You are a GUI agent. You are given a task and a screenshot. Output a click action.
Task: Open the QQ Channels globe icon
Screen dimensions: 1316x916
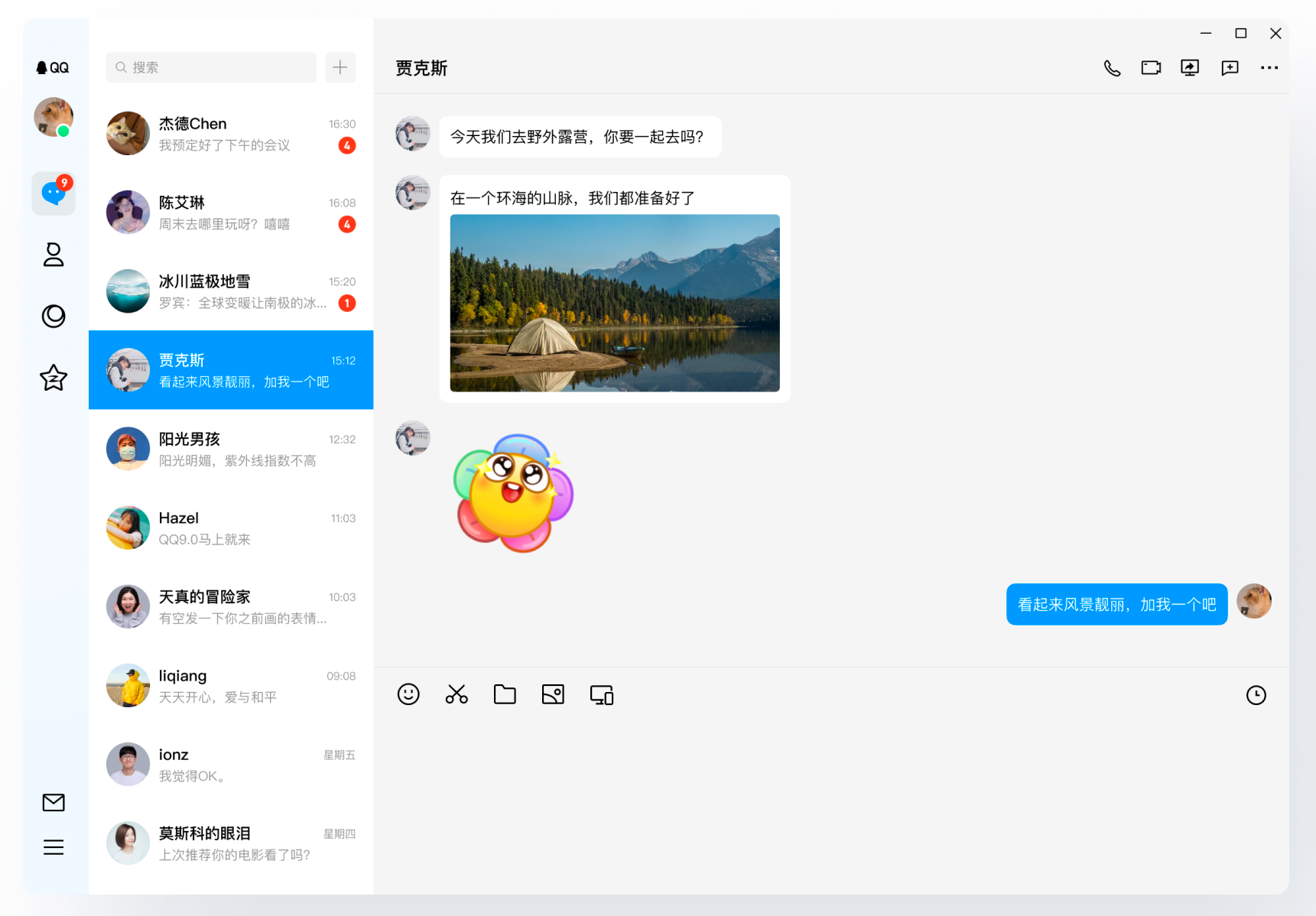(x=54, y=316)
